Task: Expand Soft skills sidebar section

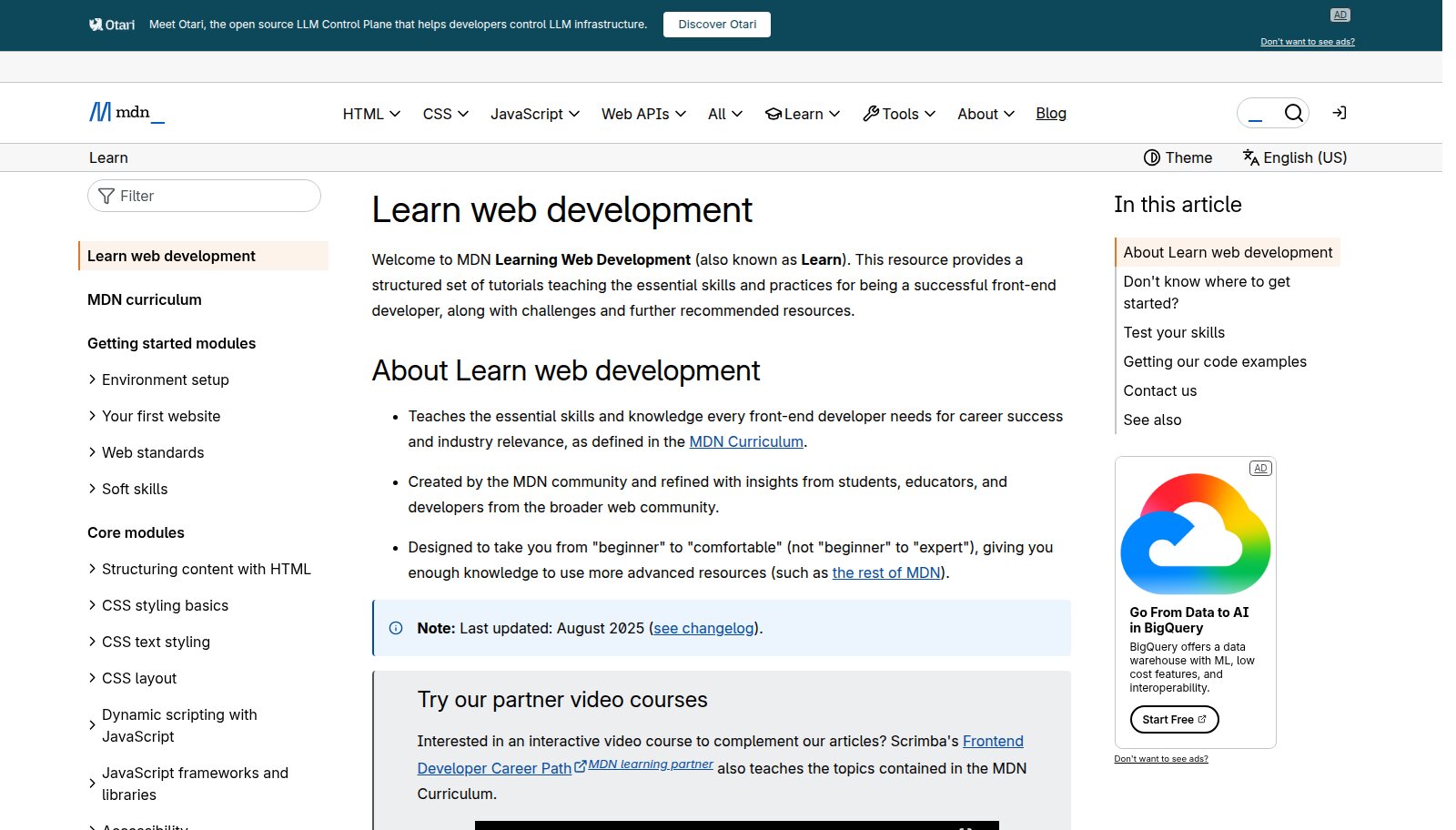Action: coord(127,489)
